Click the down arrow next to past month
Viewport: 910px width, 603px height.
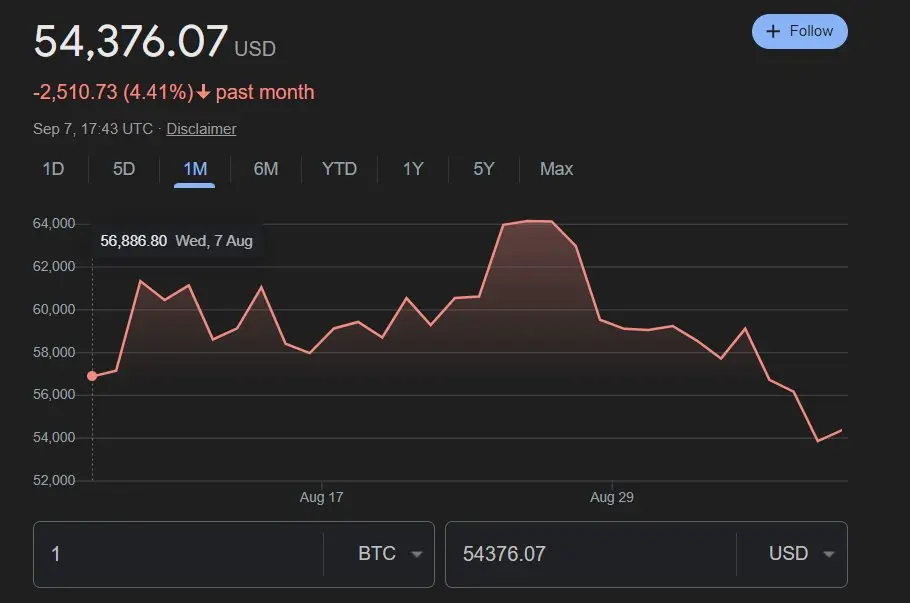click(203, 92)
